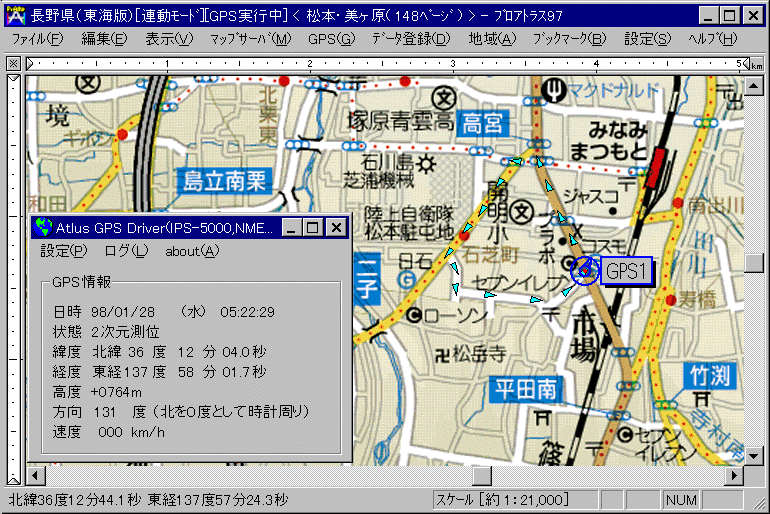Click the スケール [約 1:21,000] status field
Screen dimensions: 770x514
[515, 500]
